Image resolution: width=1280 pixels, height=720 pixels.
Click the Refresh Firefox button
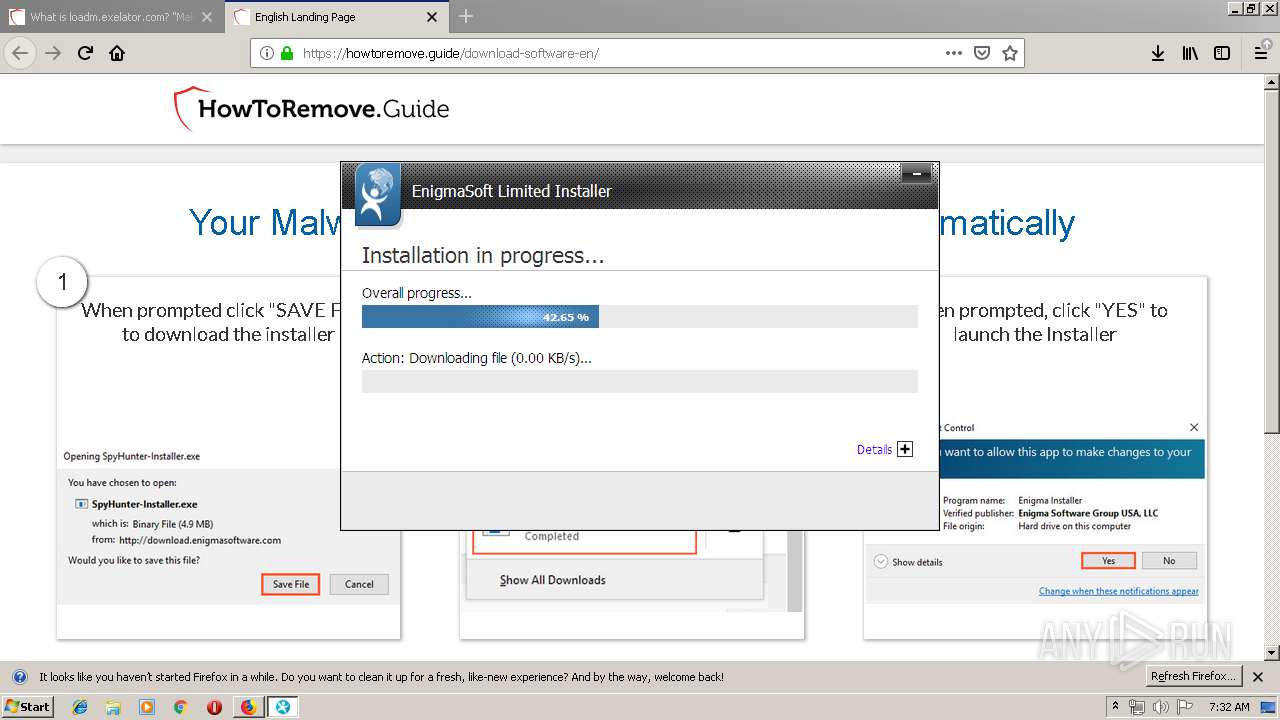[x=1194, y=676]
